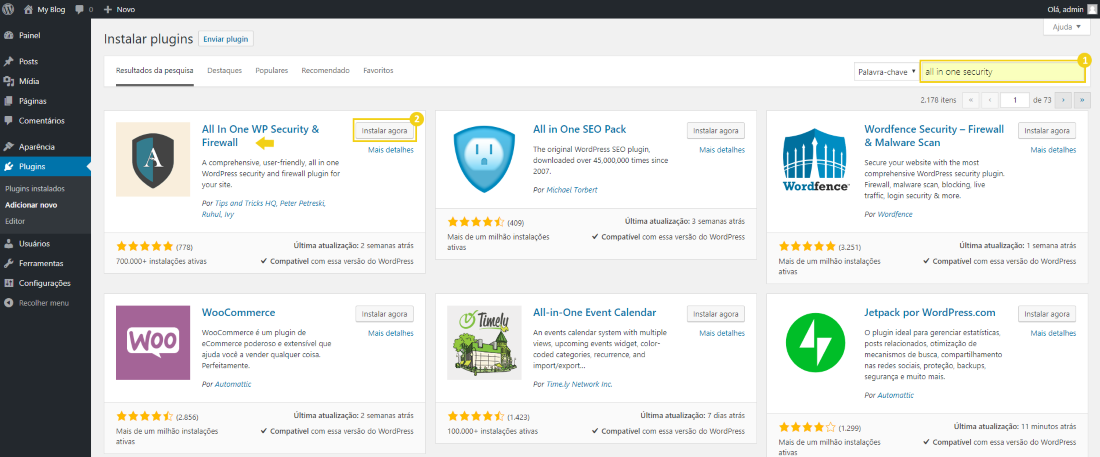
Task: Switch to the Favoritos tab
Action: click(378, 71)
